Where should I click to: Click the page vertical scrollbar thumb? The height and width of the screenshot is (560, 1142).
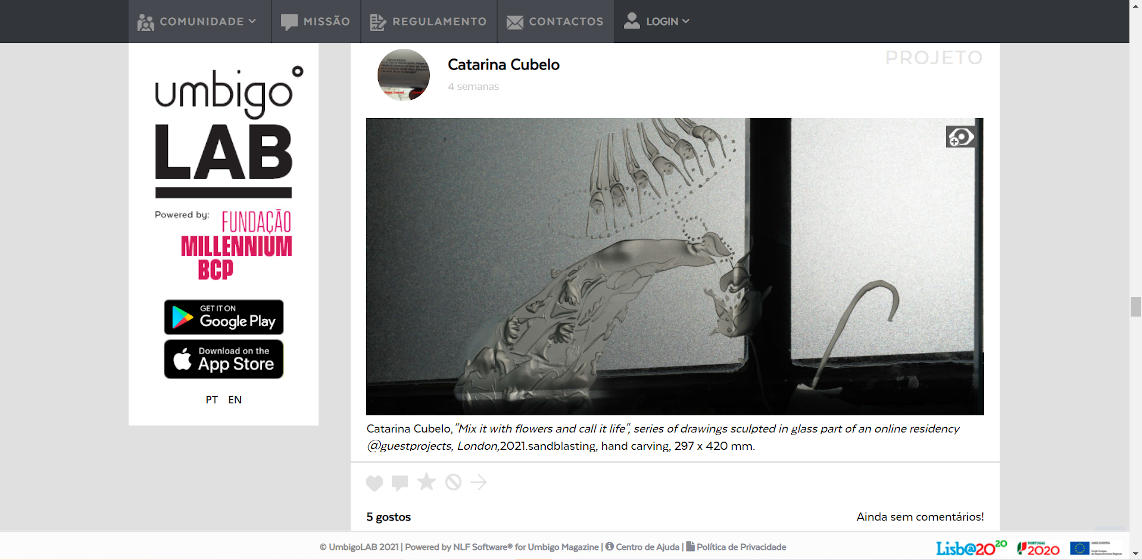pos(1135,307)
